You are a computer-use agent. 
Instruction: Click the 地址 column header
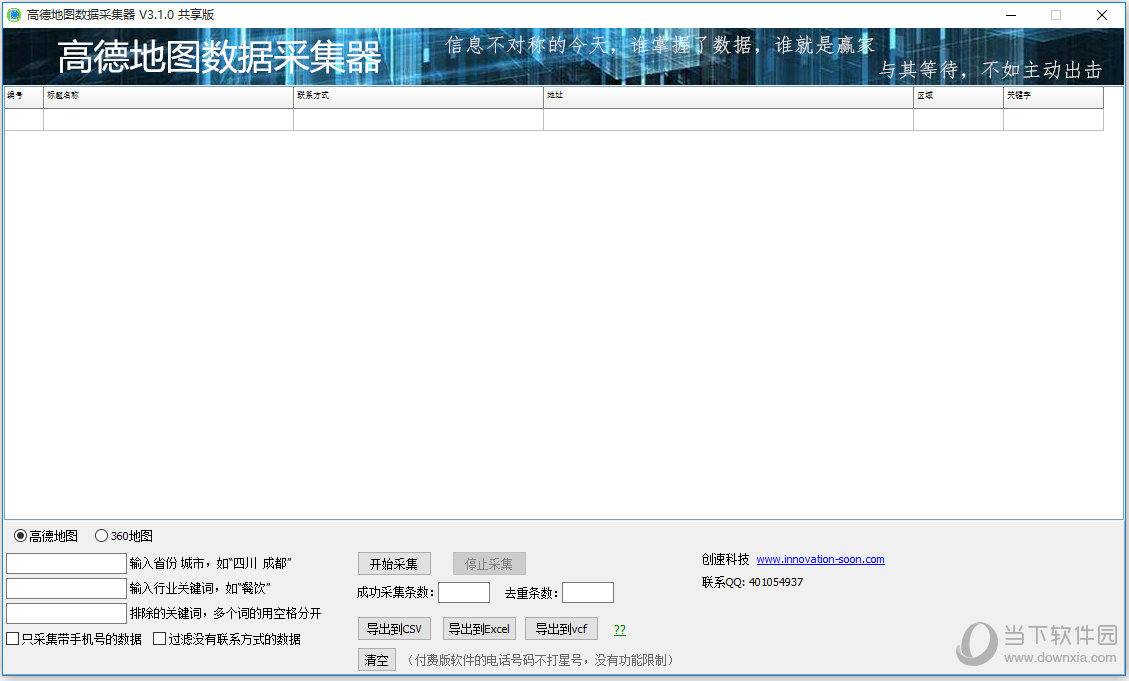pos(728,97)
